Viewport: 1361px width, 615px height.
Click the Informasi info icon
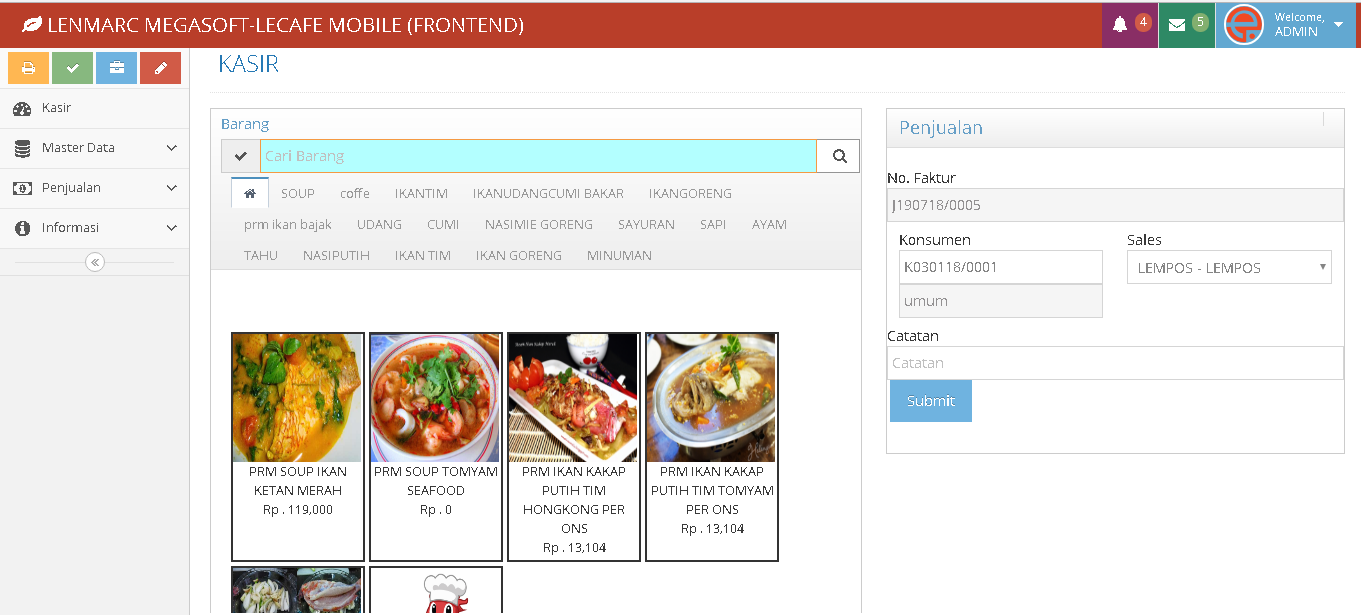(x=22, y=228)
